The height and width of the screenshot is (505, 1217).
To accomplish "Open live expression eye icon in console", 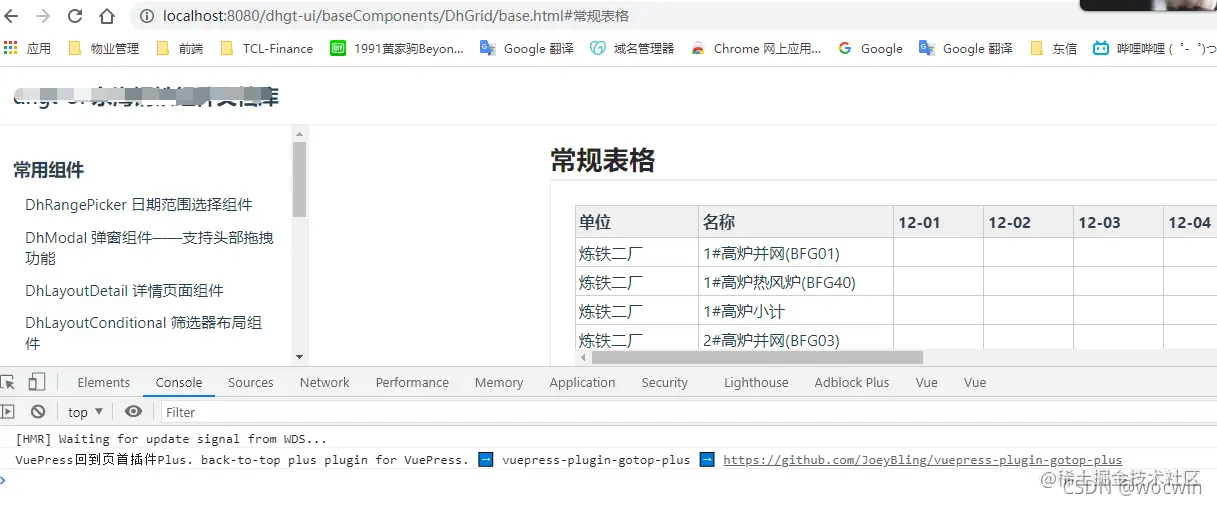I will click(133, 411).
